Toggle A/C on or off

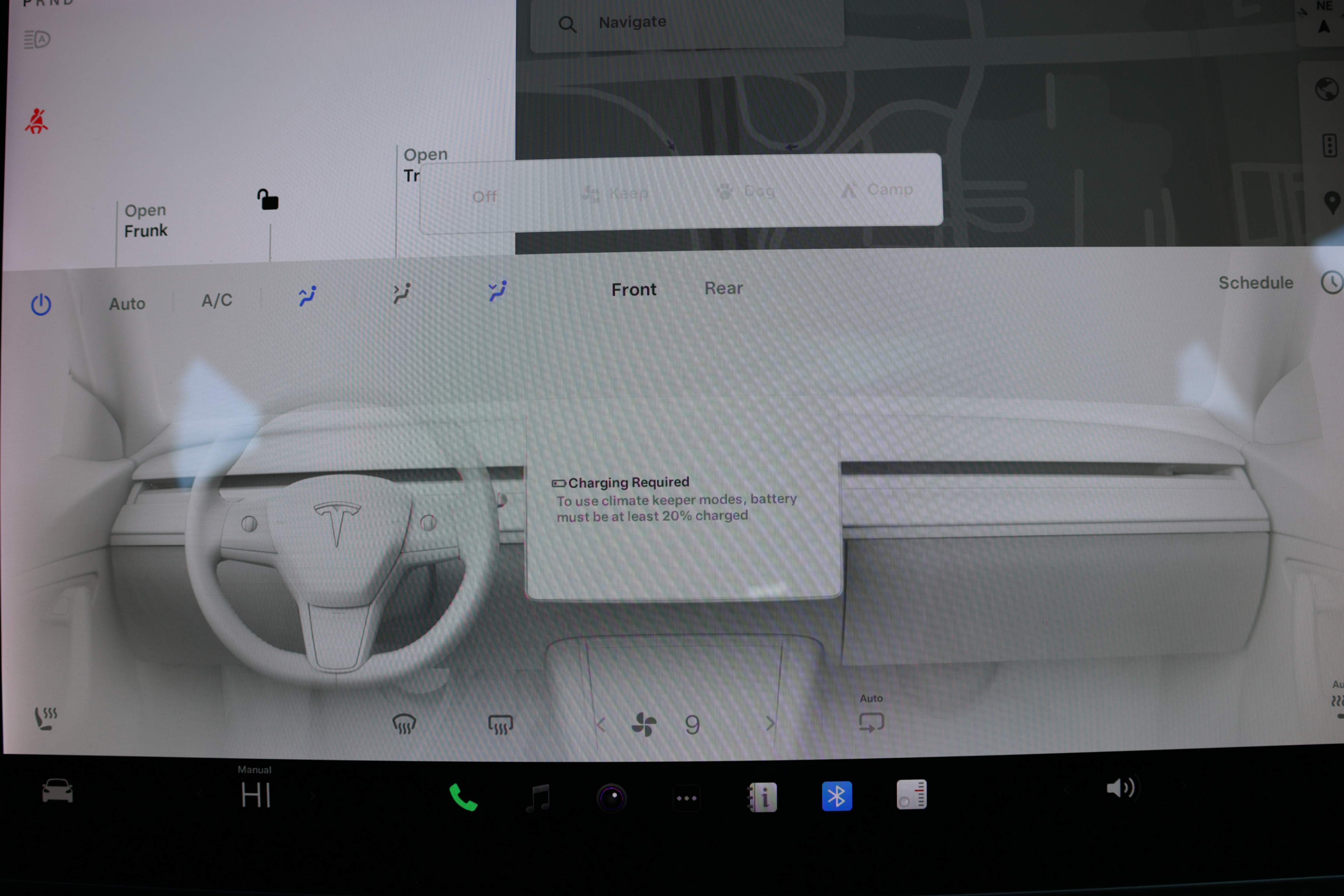216,301
